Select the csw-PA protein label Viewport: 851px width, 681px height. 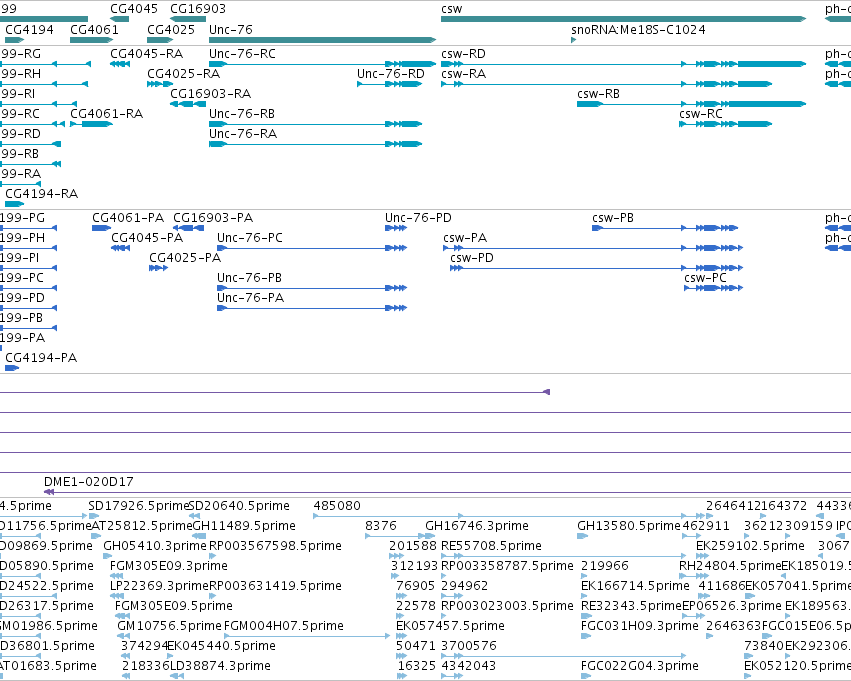point(465,238)
